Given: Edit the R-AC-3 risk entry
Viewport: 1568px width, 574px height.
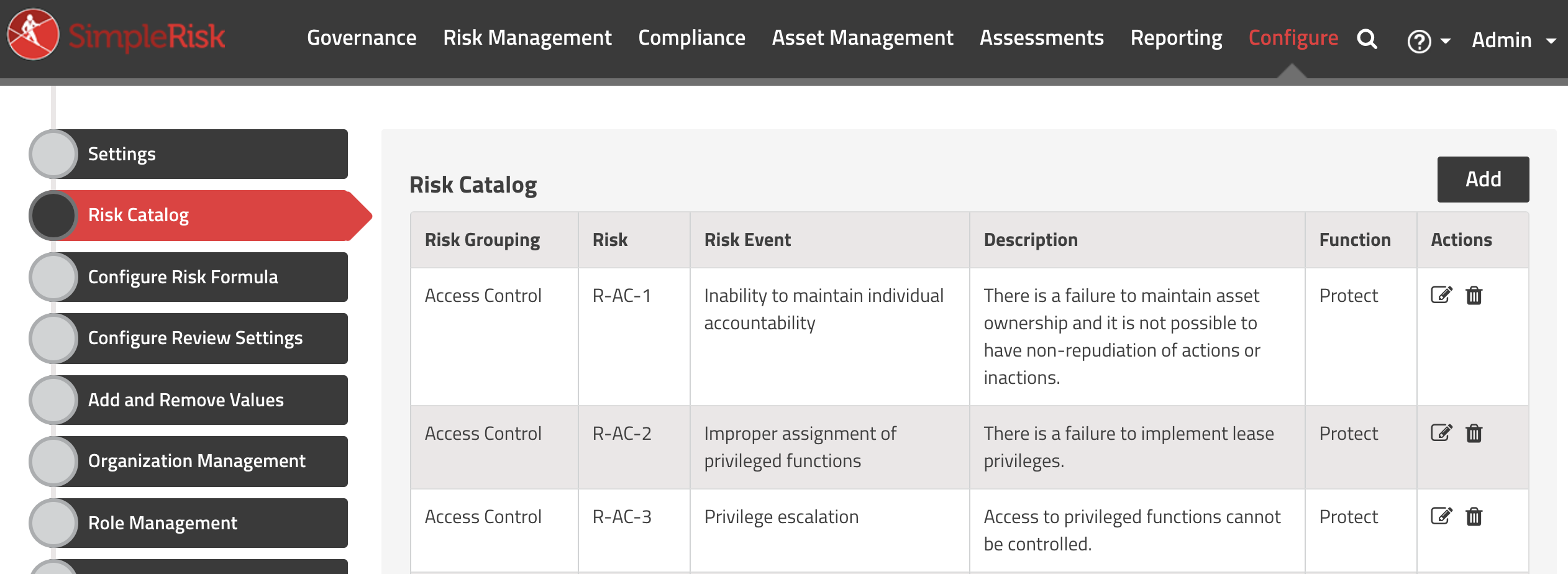Looking at the screenshot, I should pos(1441,516).
